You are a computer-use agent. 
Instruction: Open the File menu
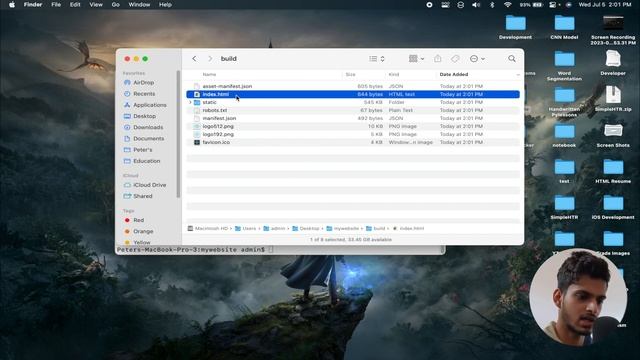click(56, 5)
